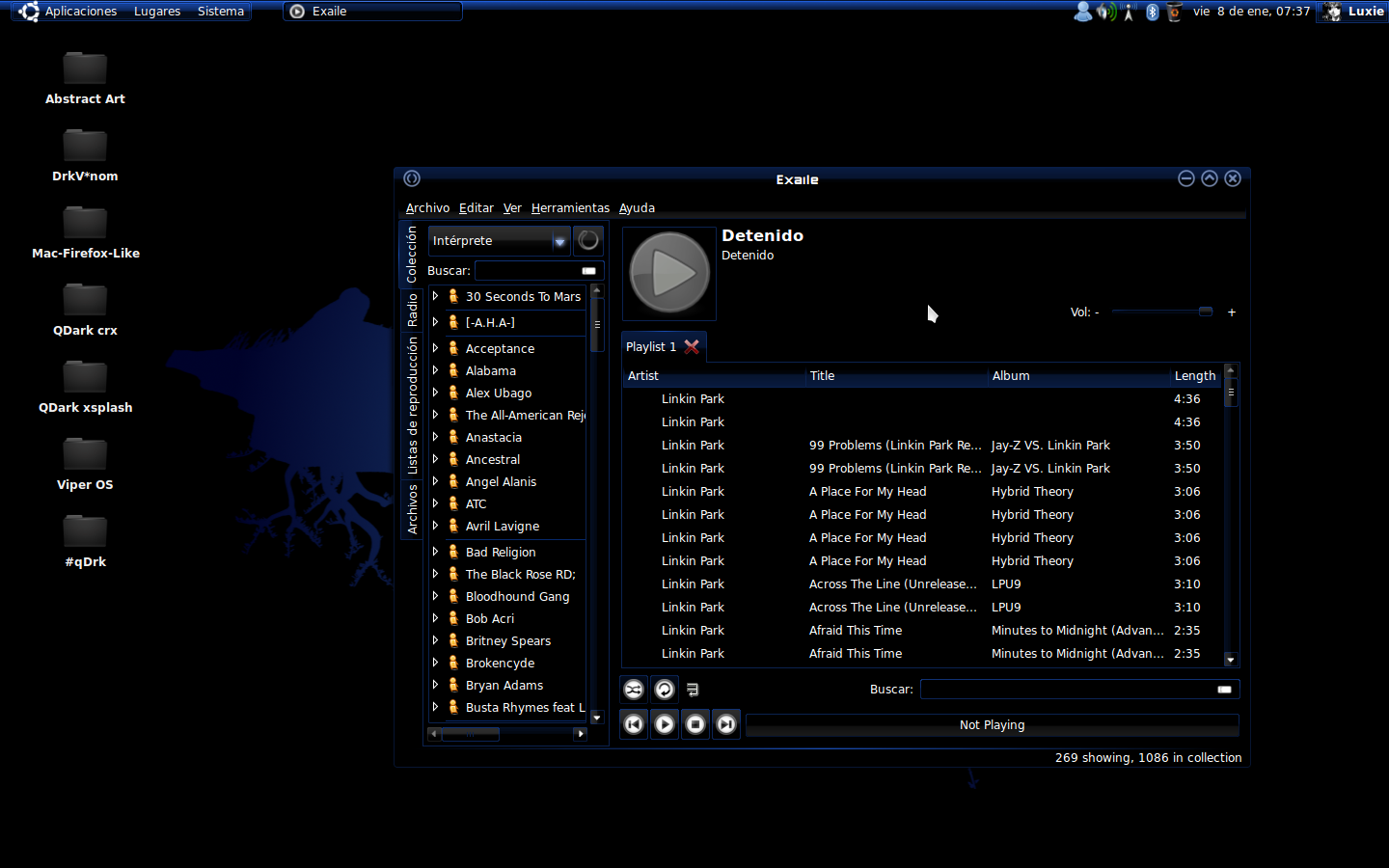Click the collection Buscar input field
Viewport: 1389px width, 868px height.
[539, 271]
